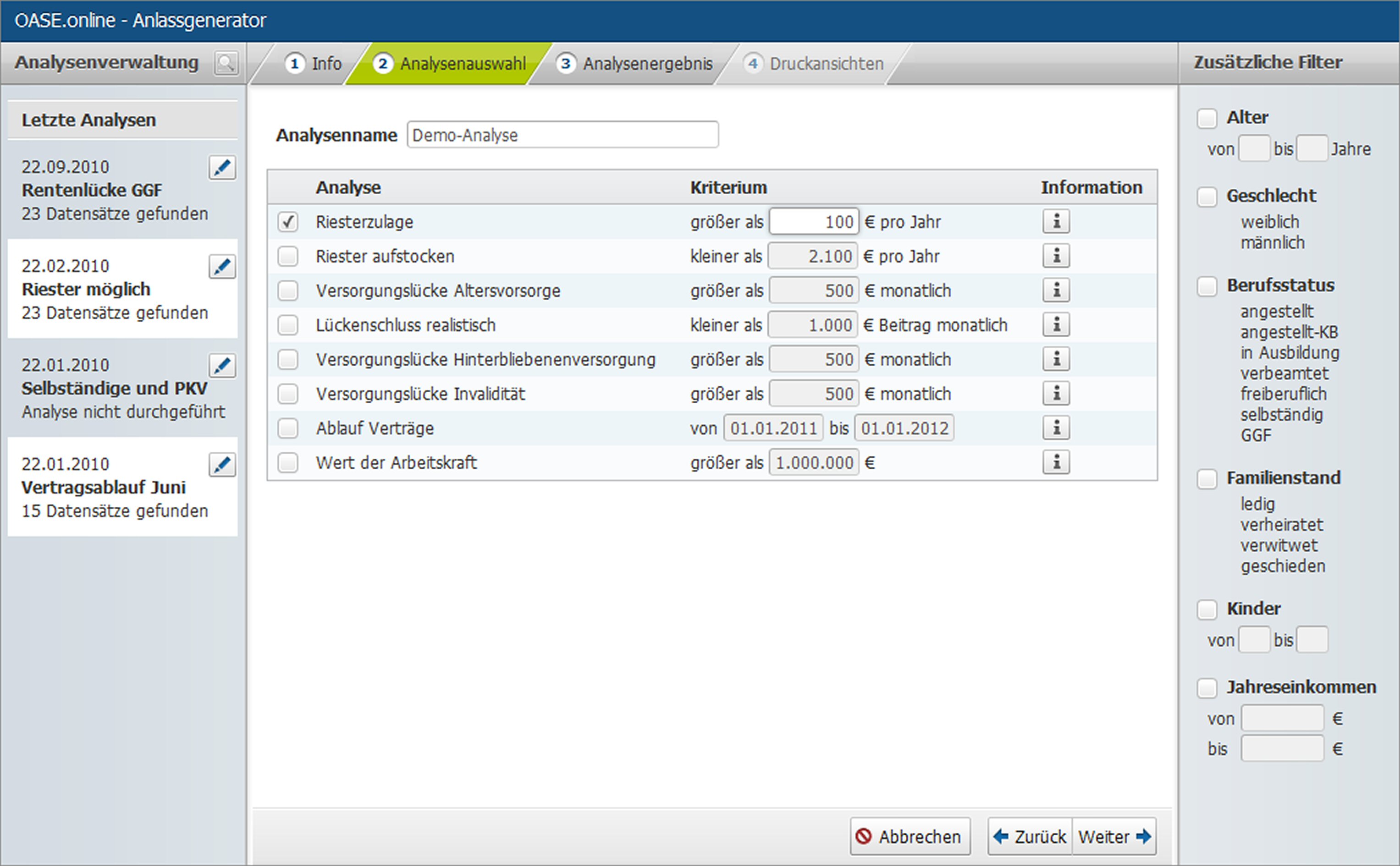Screen dimensions: 1400x866
Task: Select weiblich under Geschlecht
Action: pyautogui.click(x=1270, y=222)
